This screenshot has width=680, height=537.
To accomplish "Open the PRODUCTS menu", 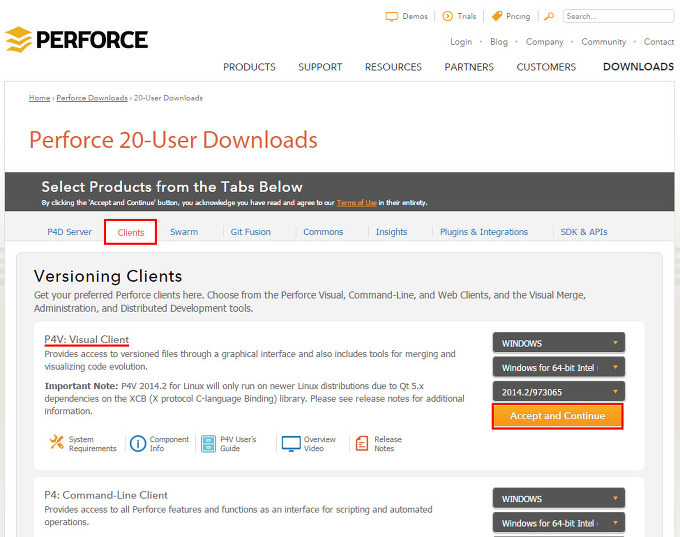I will coord(249,67).
